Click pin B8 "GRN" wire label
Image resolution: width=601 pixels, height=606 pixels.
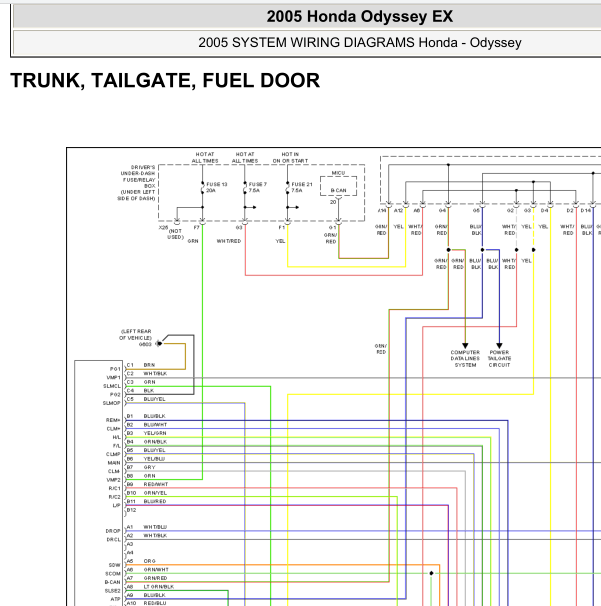pyautogui.click(x=149, y=476)
